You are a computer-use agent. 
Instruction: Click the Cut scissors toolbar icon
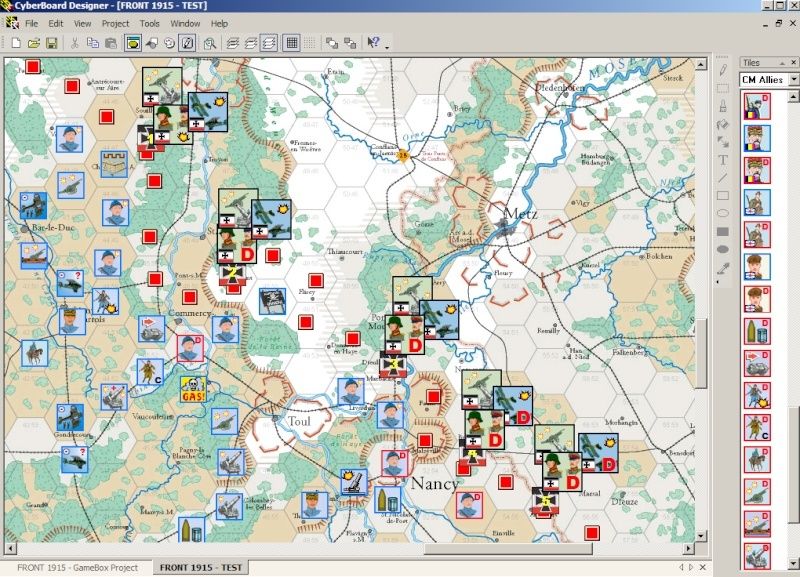tap(74, 43)
